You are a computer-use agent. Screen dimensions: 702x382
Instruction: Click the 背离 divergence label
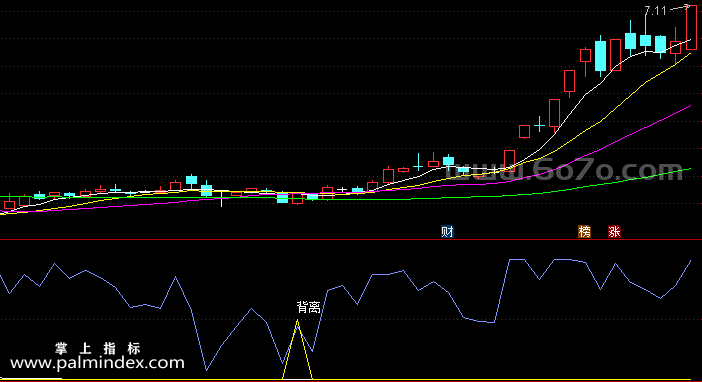pos(308,307)
